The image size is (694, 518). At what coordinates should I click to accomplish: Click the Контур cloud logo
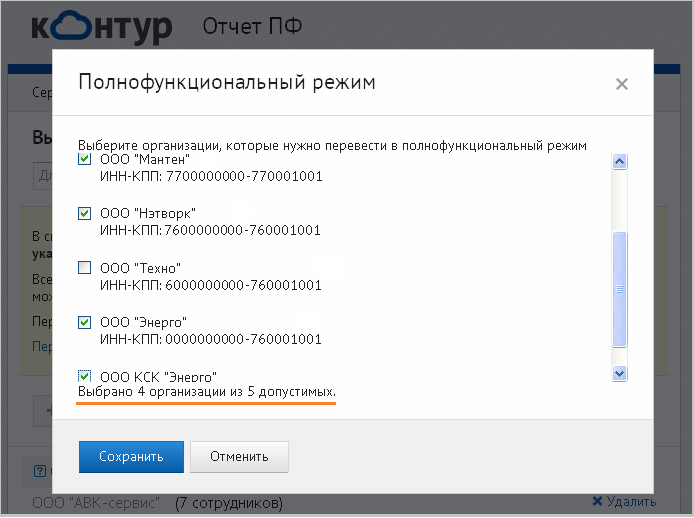pos(102,27)
